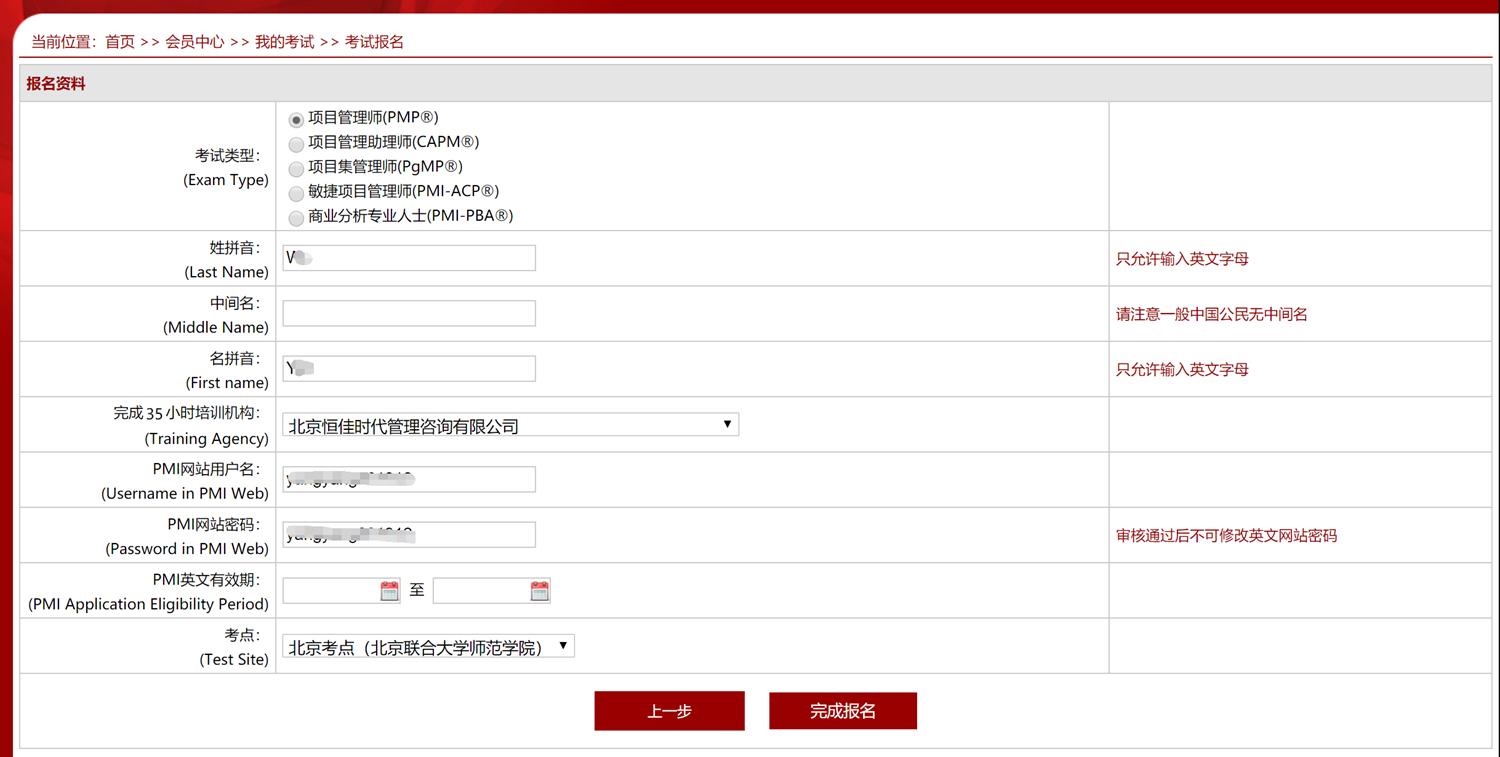This screenshot has width=1500, height=757.
Task: Open the 考点 Test Site dropdown
Action: 564,645
